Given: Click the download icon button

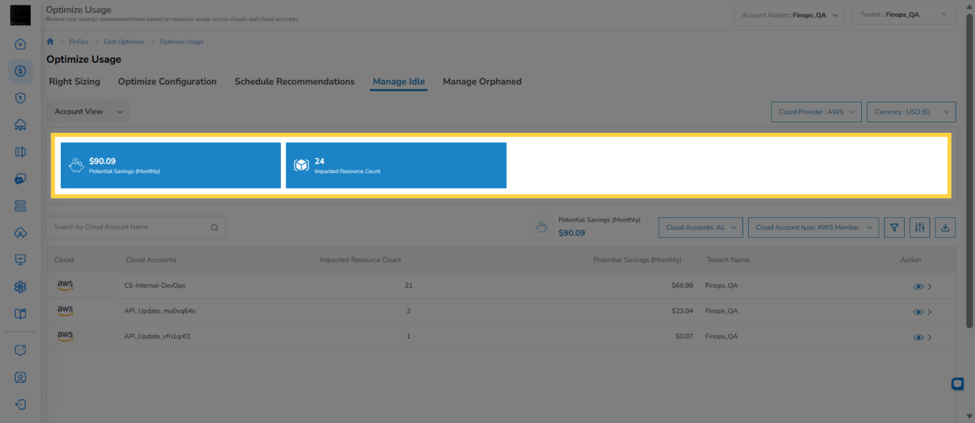Looking at the screenshot, I should coord(945,227).
